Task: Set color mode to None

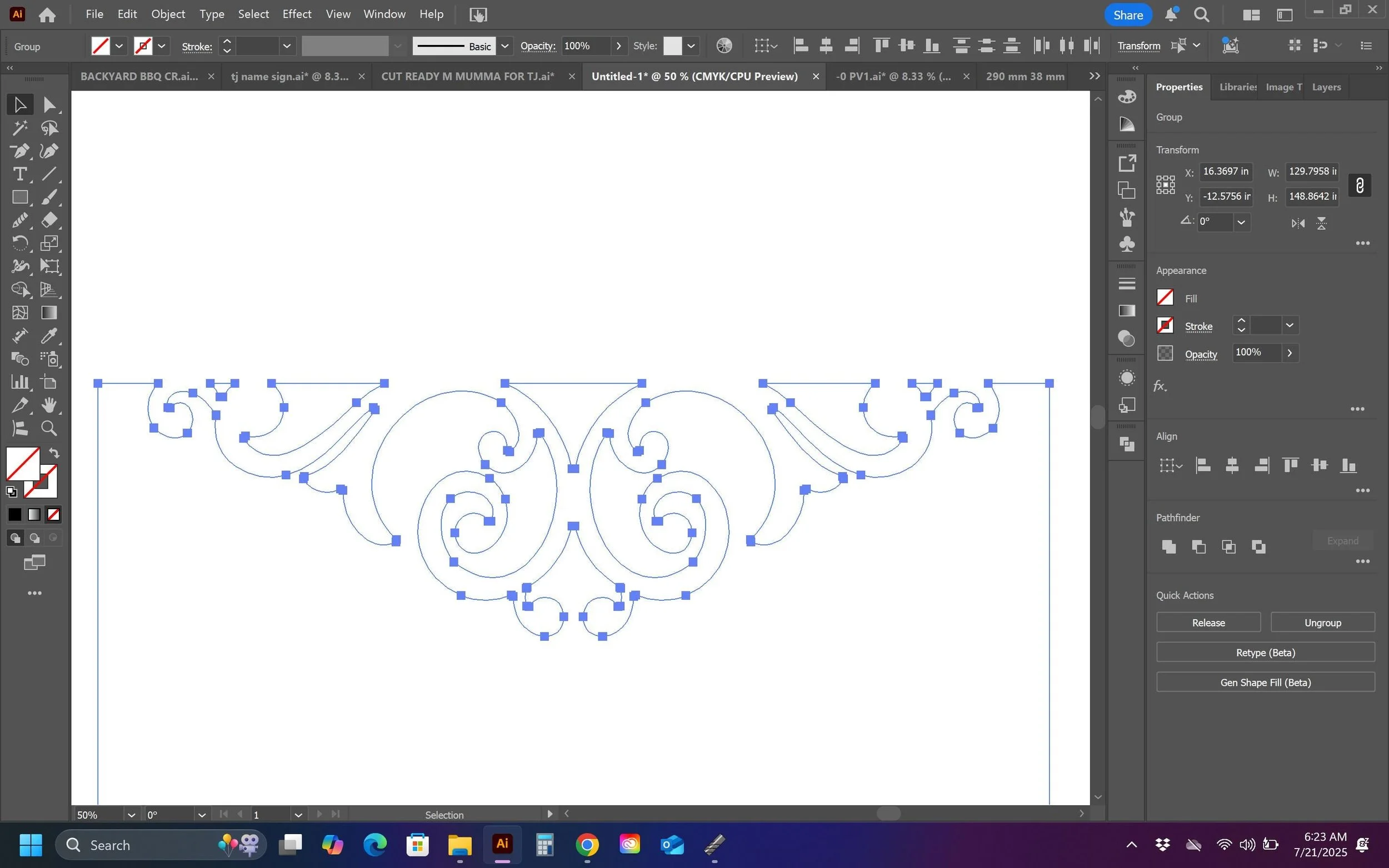Action: pyautogui.click(x=53, y=515)
